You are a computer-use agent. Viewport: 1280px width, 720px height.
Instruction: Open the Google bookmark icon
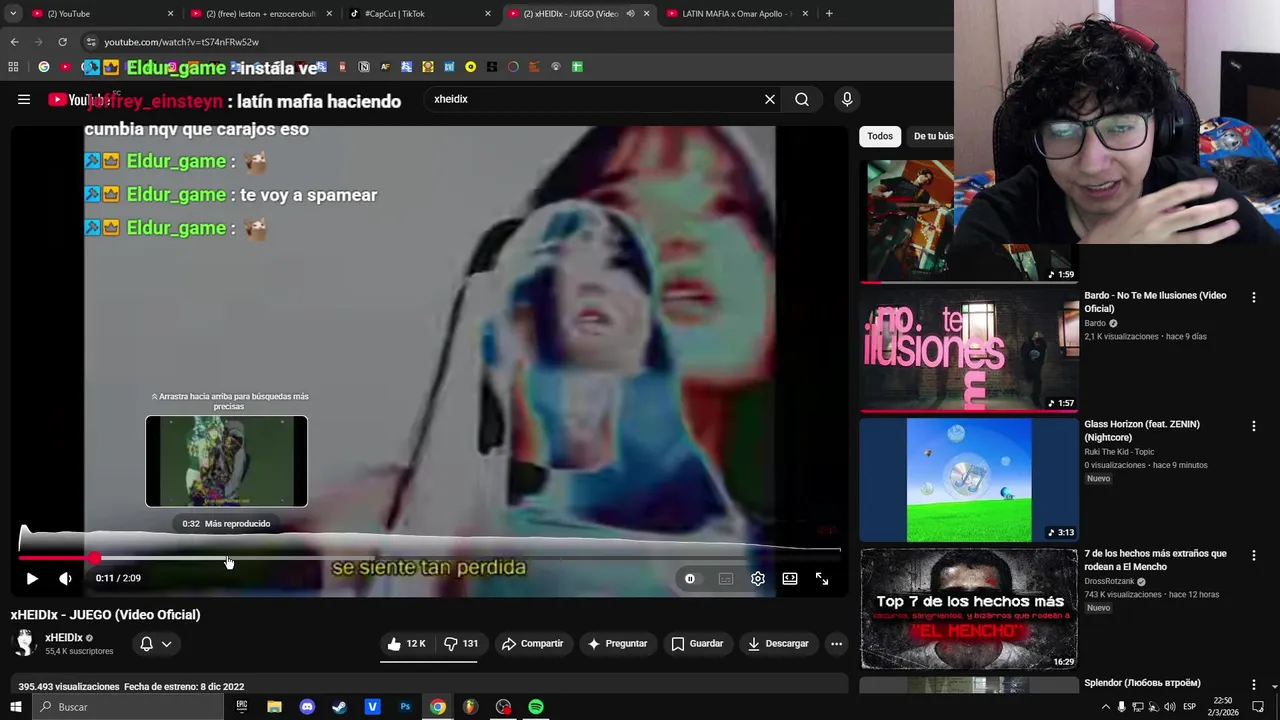tap(44, 67)
